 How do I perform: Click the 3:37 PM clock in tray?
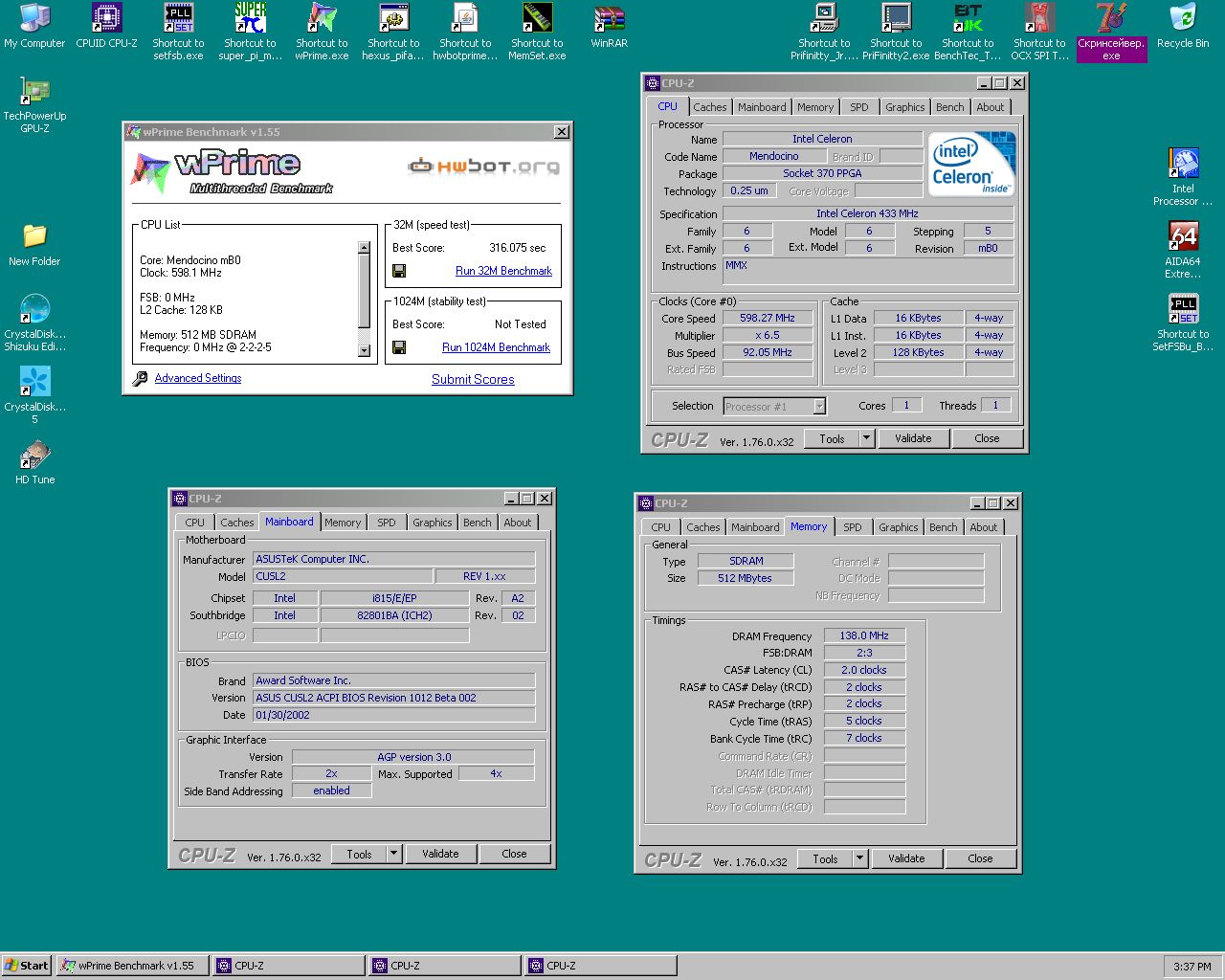[1192, 967]
